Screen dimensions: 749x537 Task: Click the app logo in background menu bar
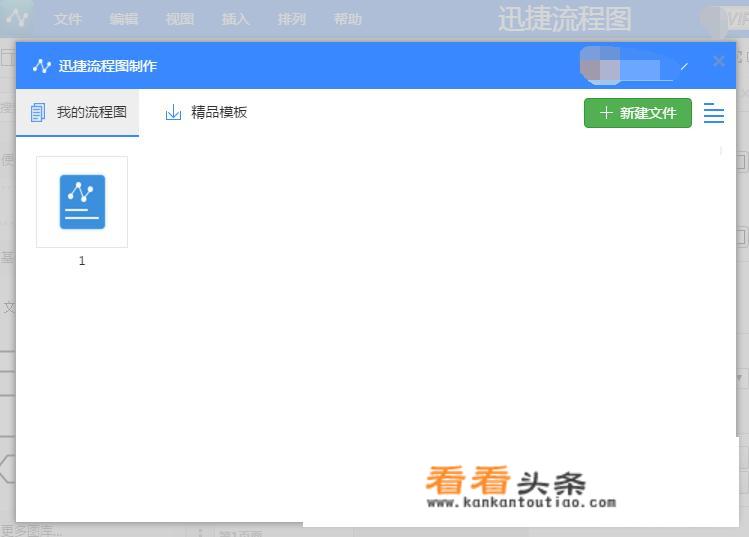click(17, 18)
